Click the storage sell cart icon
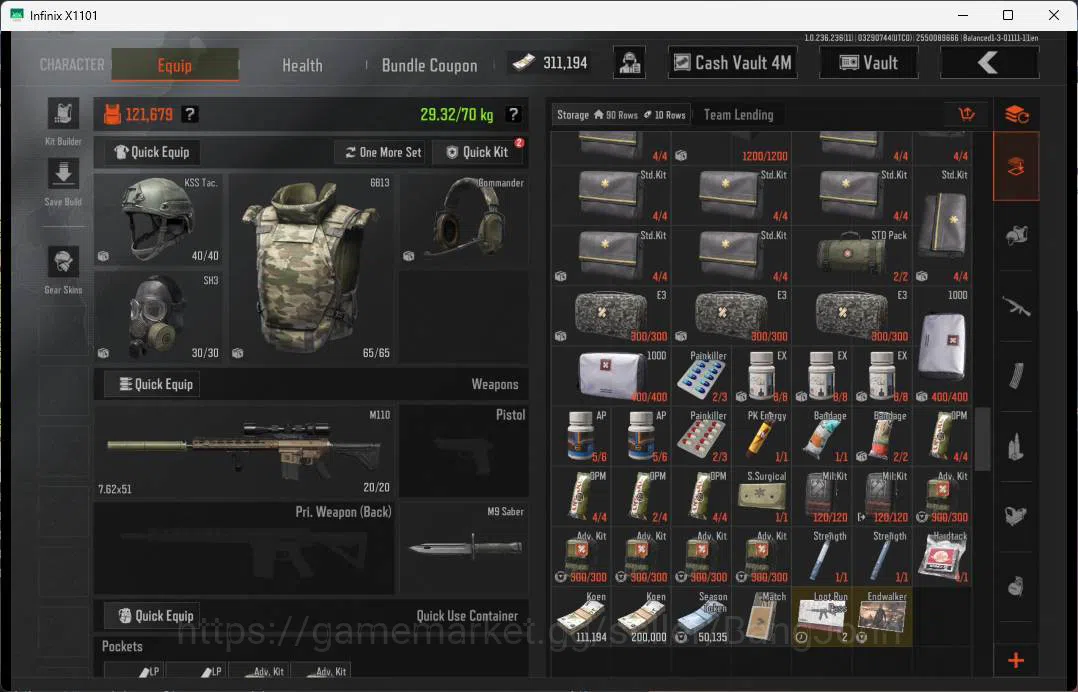This screenshot has height=692, width=1078. [x=967, y=115]
